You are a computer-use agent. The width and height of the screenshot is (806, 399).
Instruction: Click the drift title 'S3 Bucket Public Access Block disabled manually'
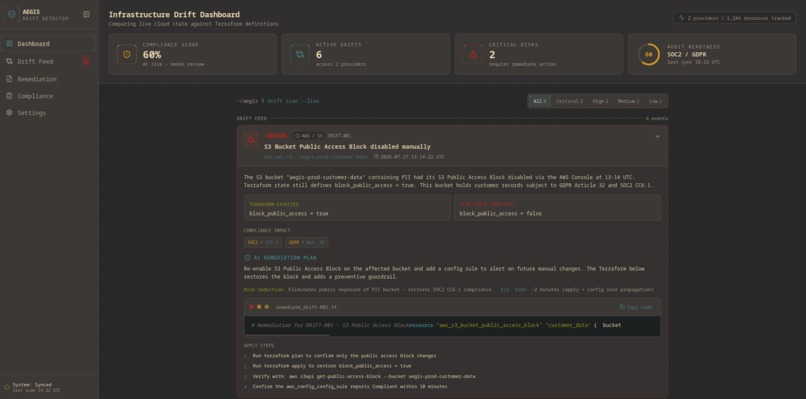(347, 147)
